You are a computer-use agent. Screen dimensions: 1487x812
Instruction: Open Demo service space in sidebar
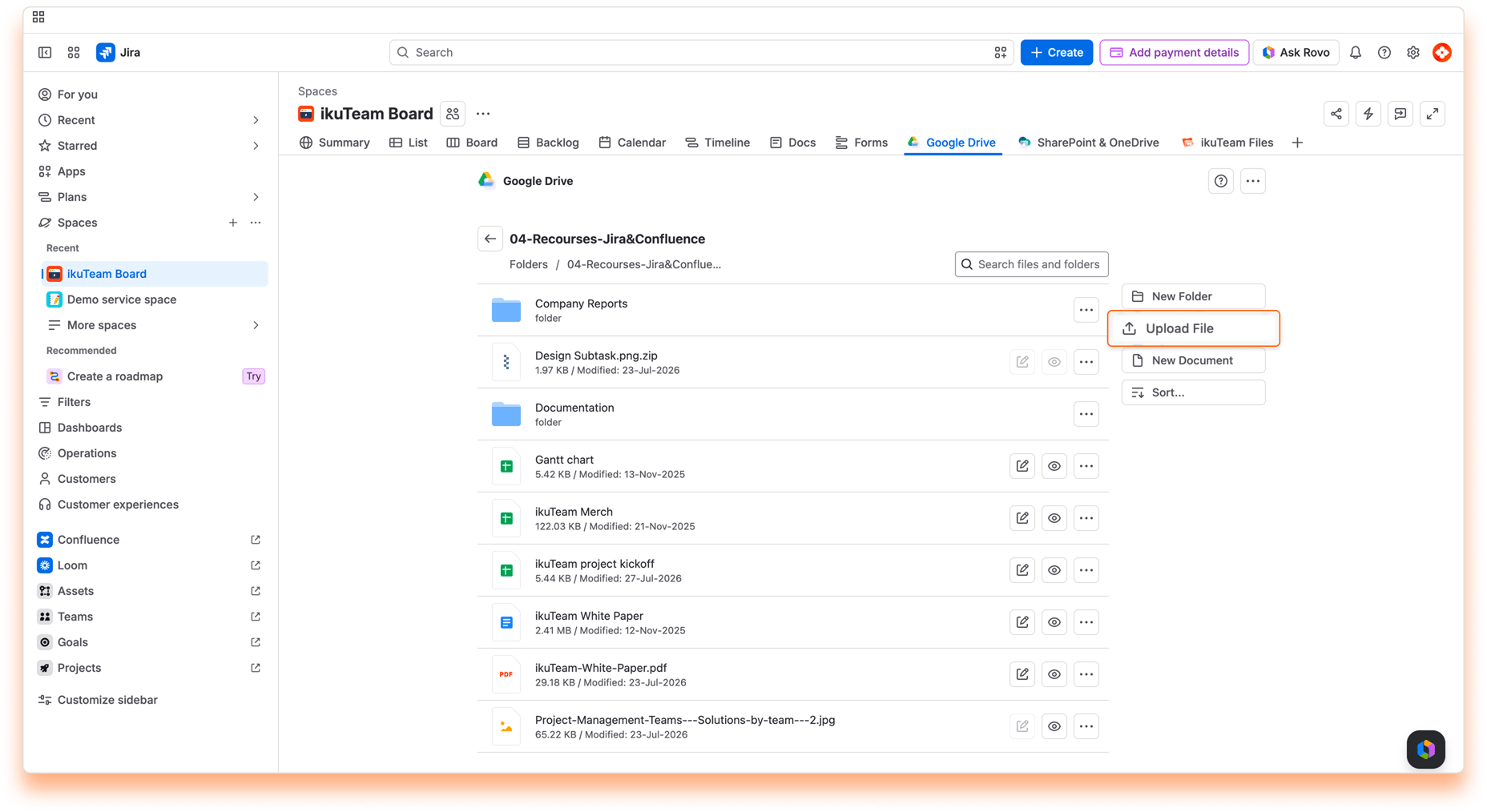point(155,299)
